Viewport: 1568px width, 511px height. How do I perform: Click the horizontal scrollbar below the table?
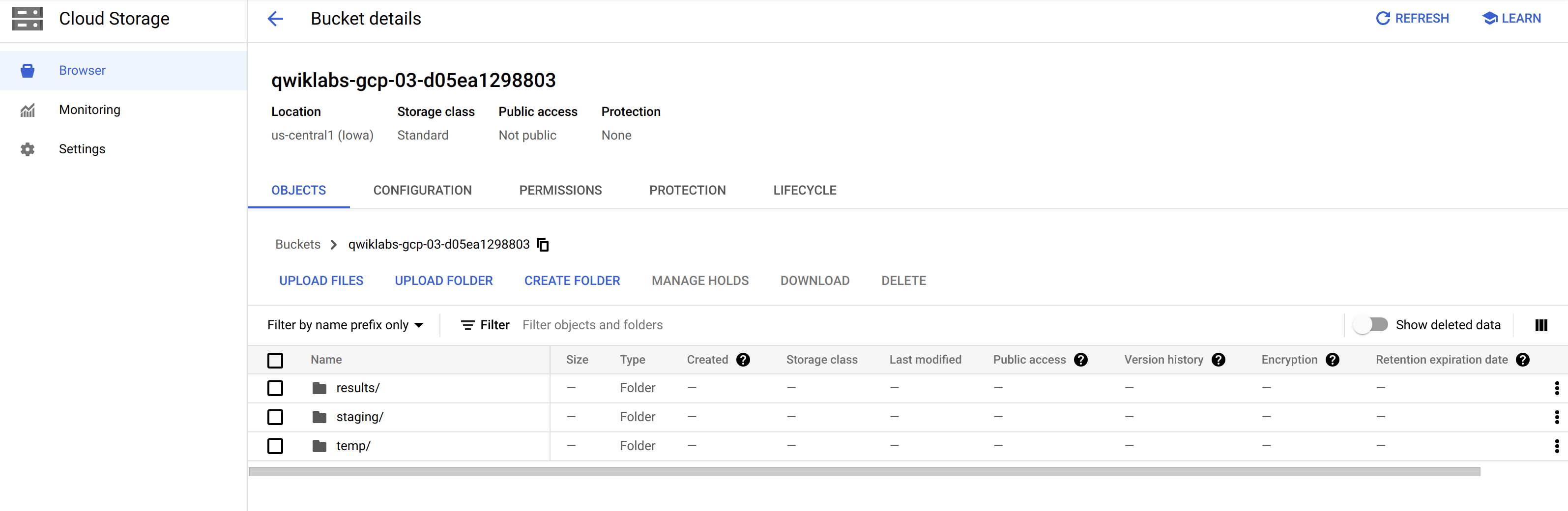864,472
